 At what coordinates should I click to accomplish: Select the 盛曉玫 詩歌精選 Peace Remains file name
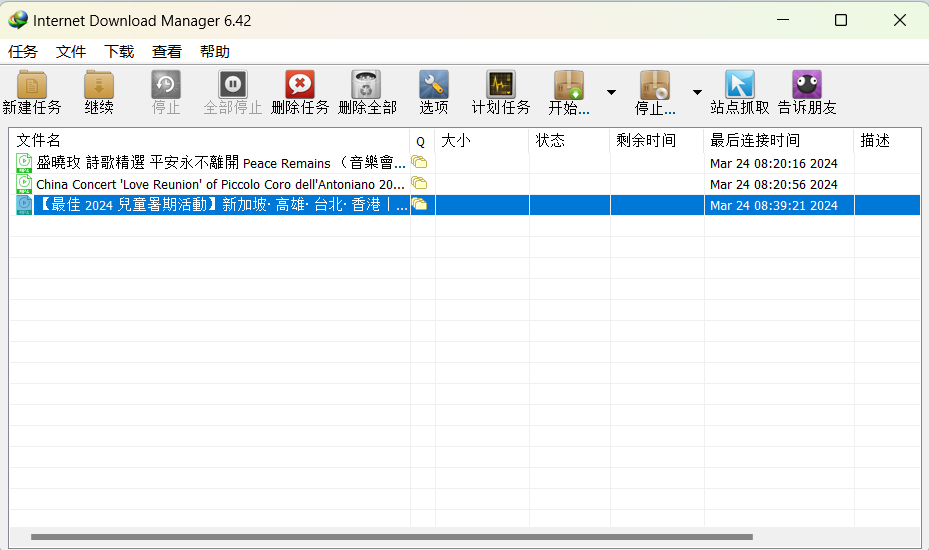click(x=221, y=162)
